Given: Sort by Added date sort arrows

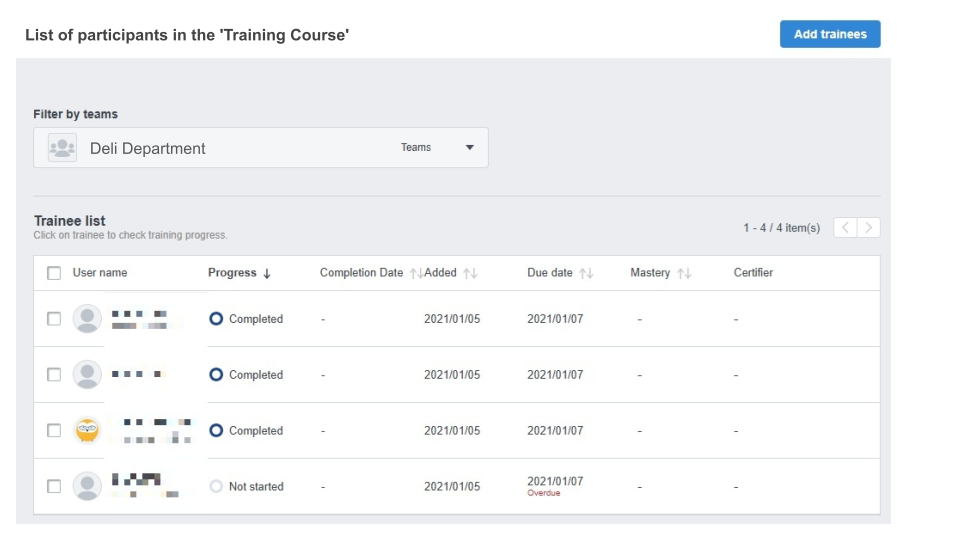Looking at the screenshot, I should pyautogui.click(x=470, y=273).
